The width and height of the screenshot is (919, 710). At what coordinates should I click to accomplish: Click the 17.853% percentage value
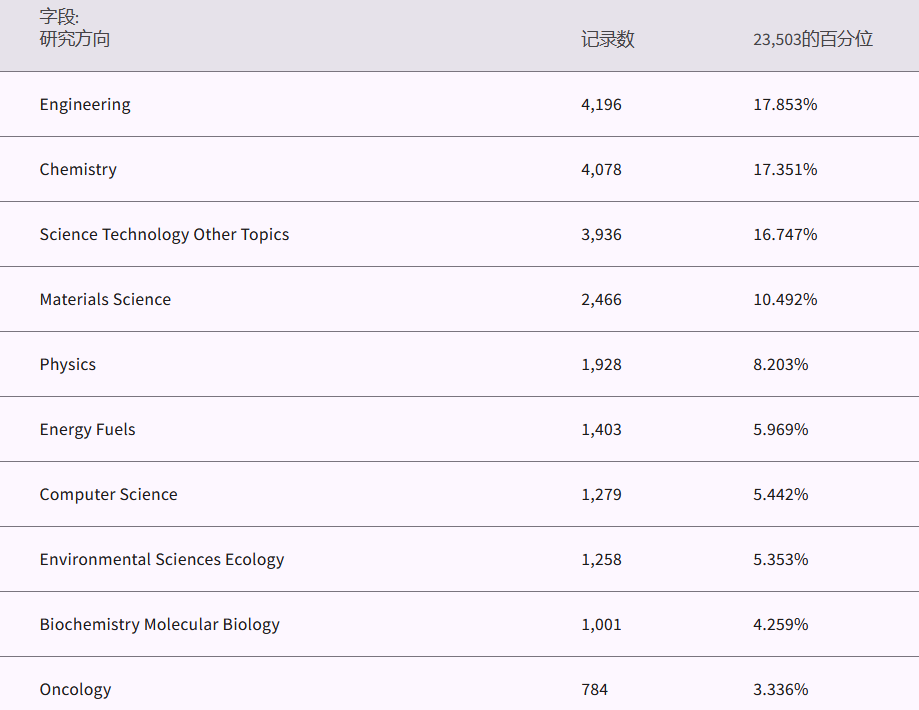(785, 105)
